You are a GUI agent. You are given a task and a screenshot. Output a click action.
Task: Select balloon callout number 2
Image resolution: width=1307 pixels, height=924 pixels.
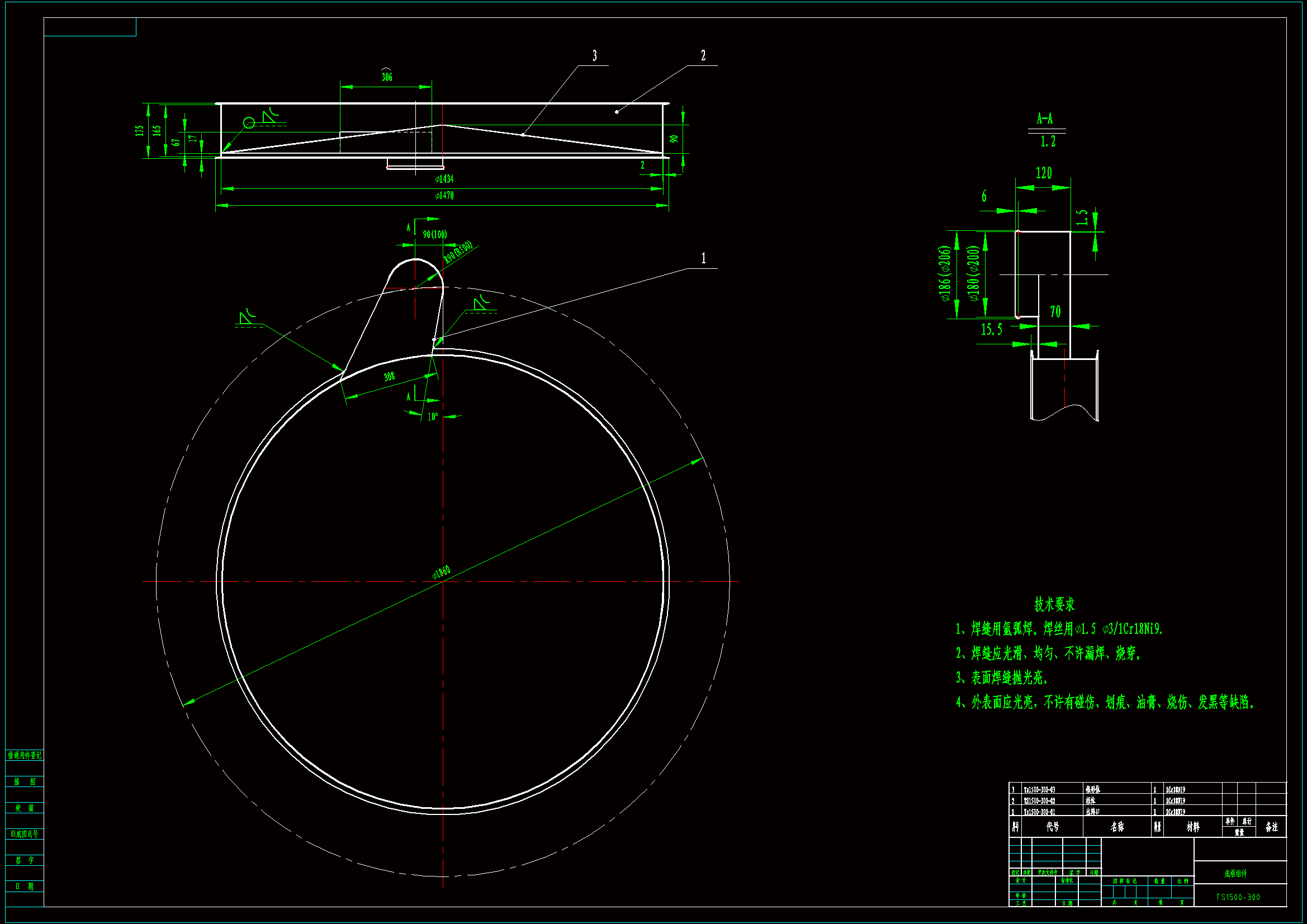(703, 56)
